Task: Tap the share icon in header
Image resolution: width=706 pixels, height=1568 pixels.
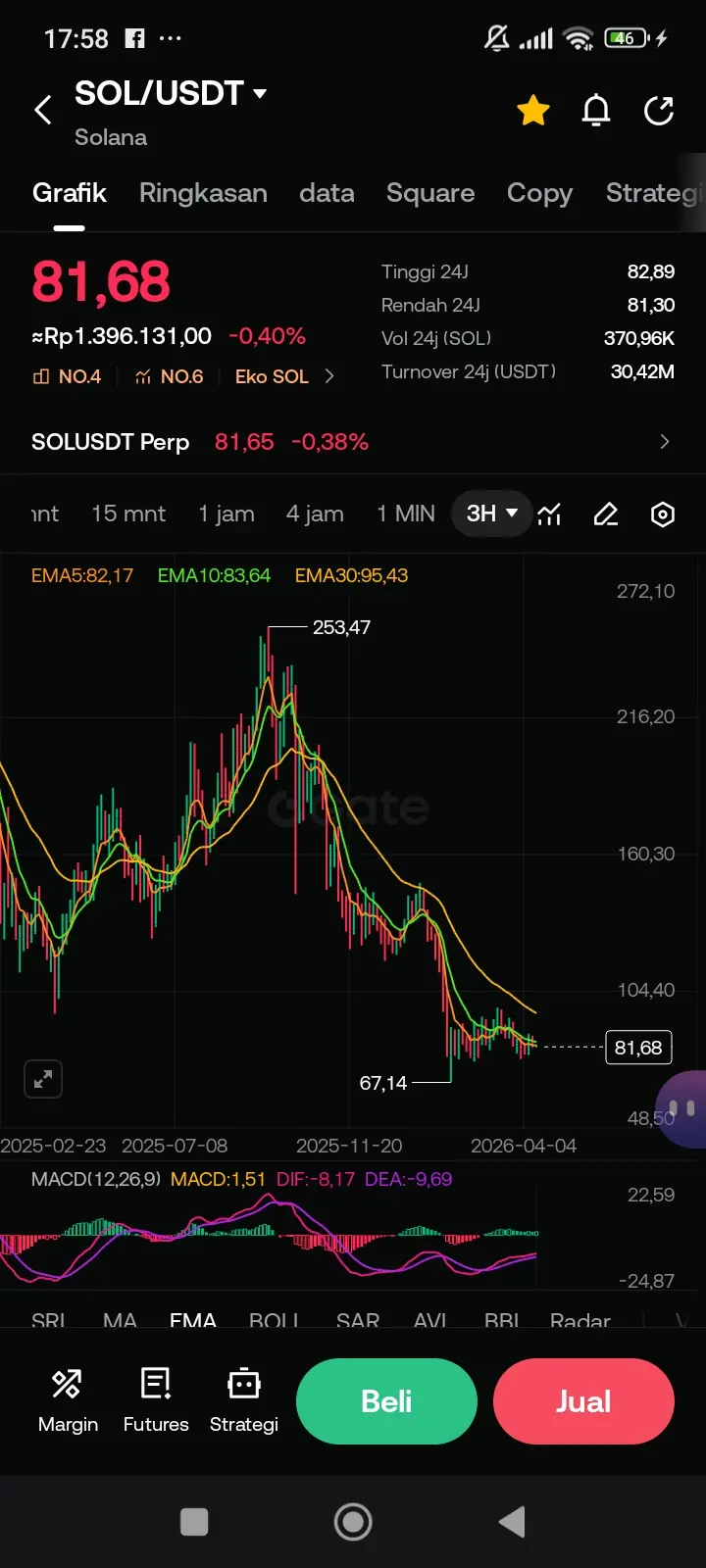Action: click(x=659, y=111)
